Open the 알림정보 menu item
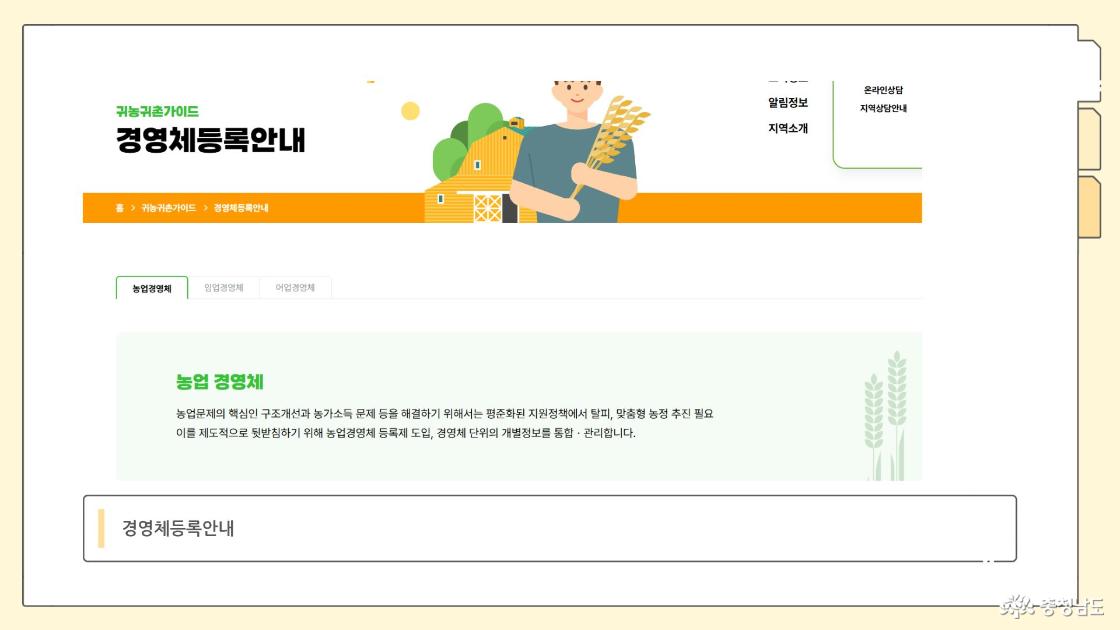1120x630 pixels. pos(788,103)
